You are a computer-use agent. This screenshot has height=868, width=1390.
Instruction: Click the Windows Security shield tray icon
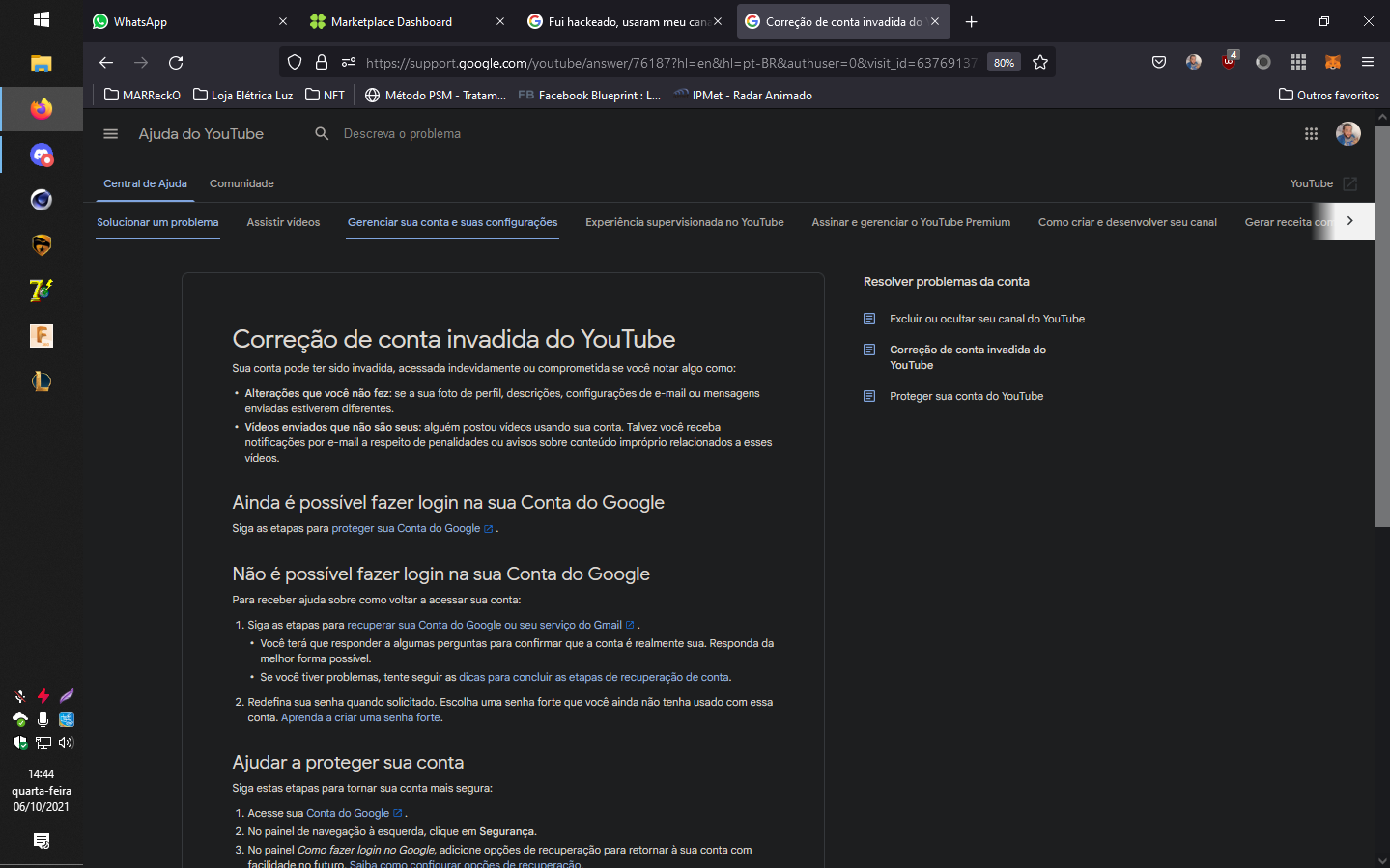[19, 742]
